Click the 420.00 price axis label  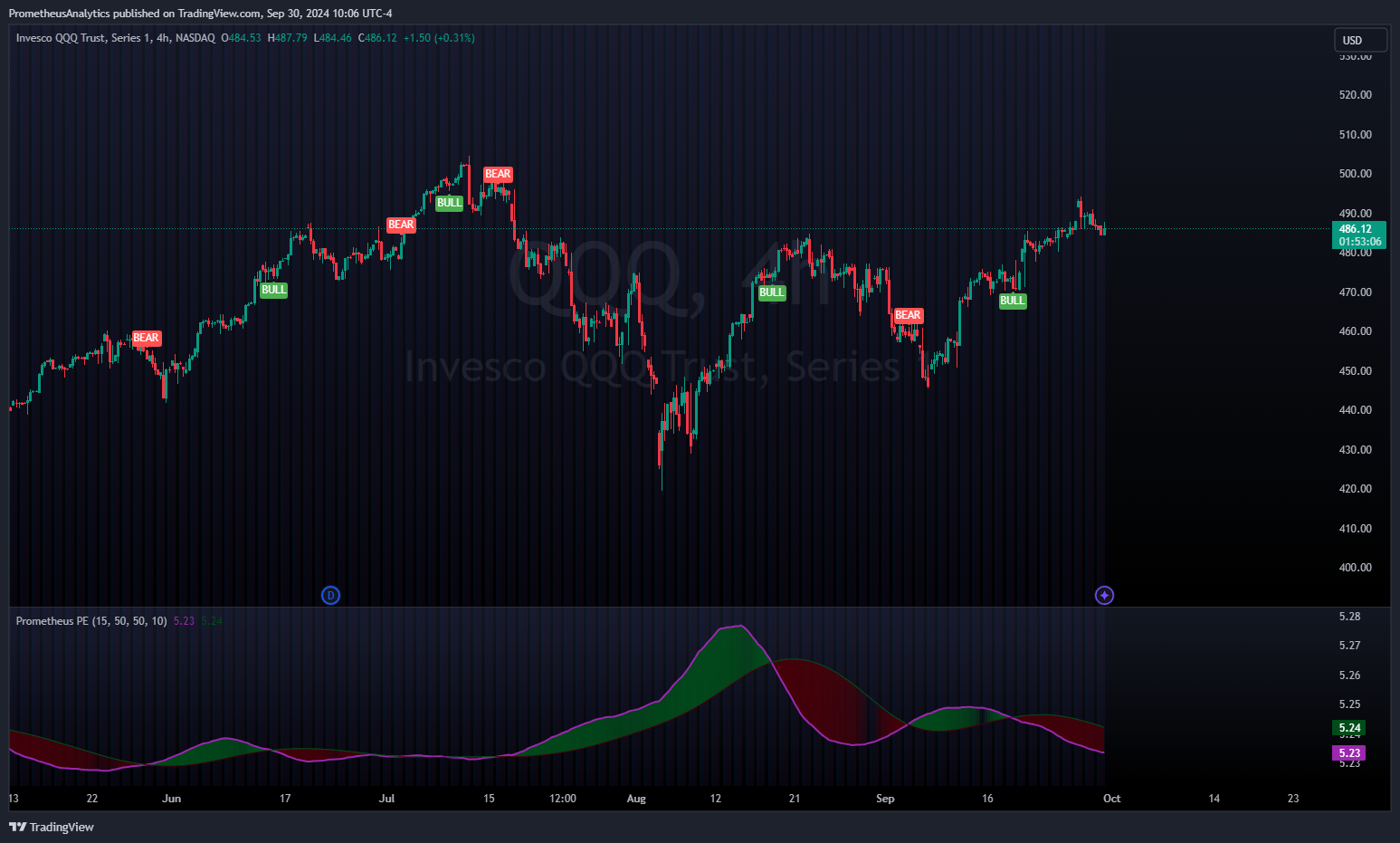[1355, 489]
